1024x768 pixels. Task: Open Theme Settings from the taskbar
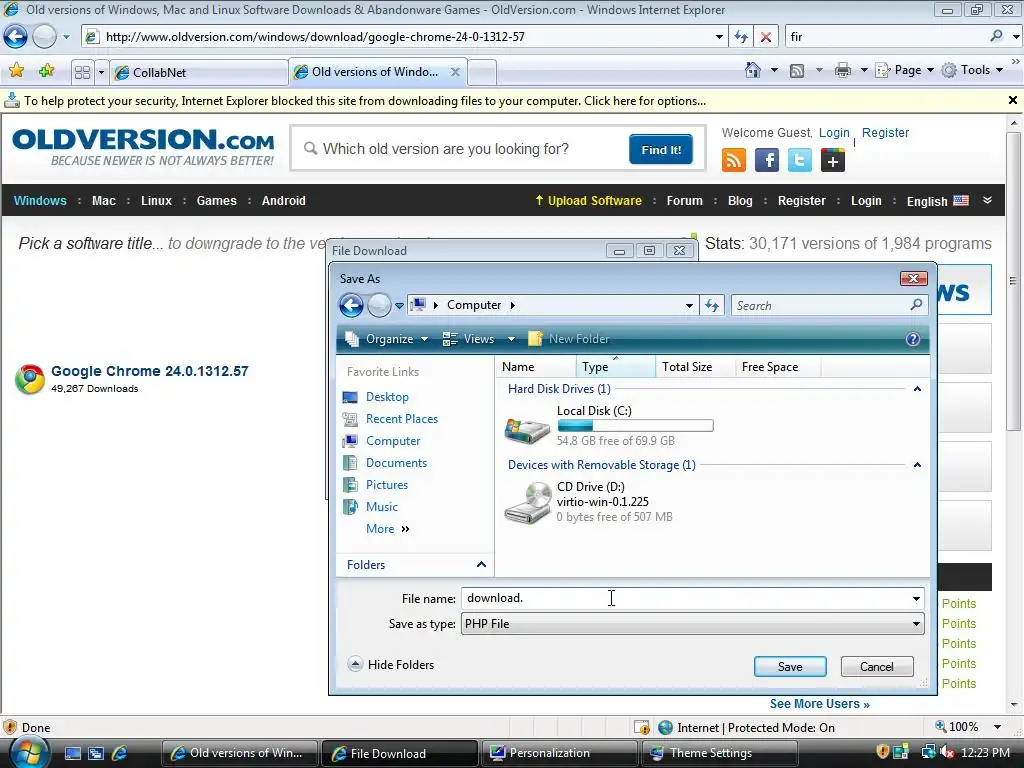(720, 753)
